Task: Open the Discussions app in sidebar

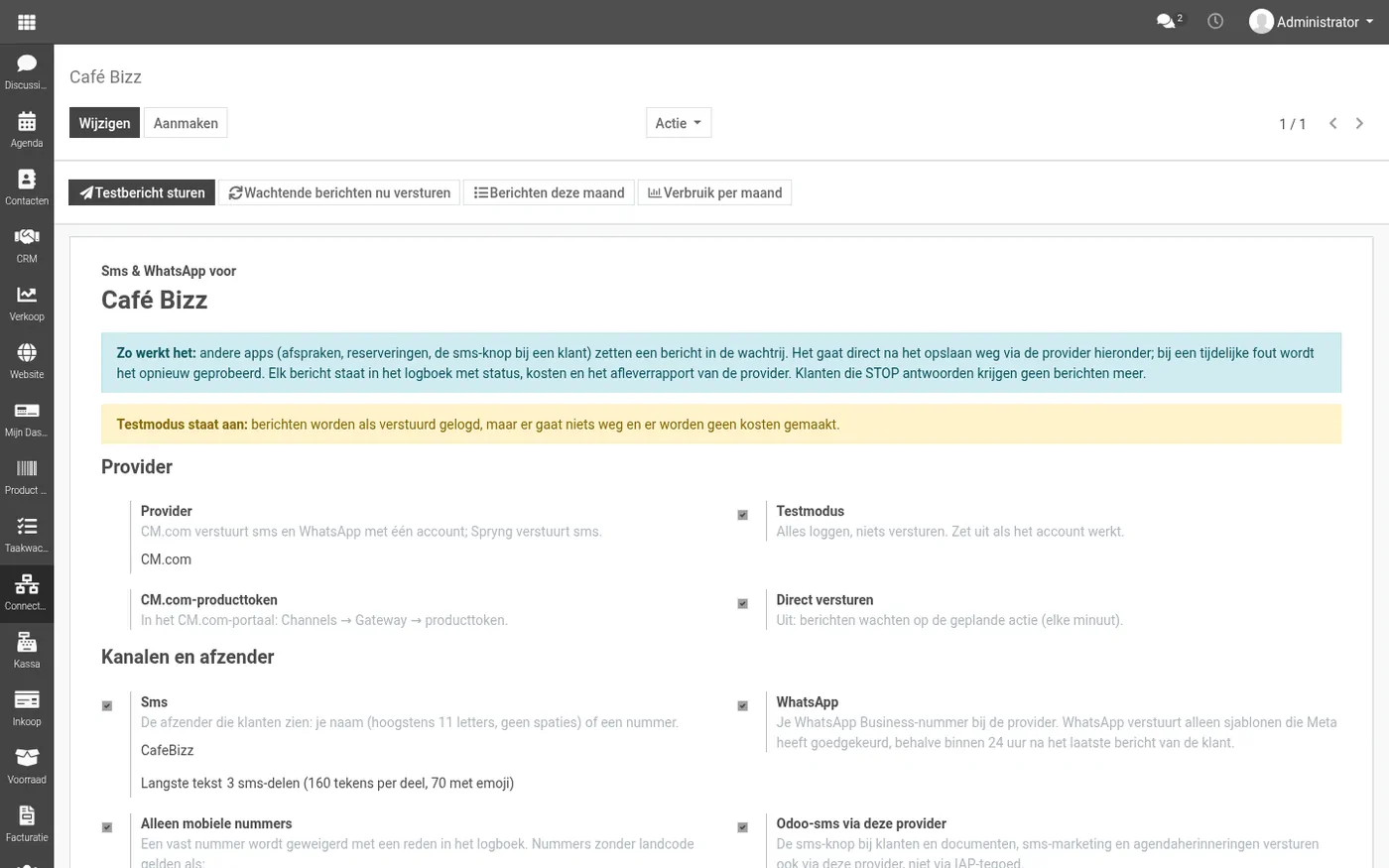Action: click(x=27, y=71)
